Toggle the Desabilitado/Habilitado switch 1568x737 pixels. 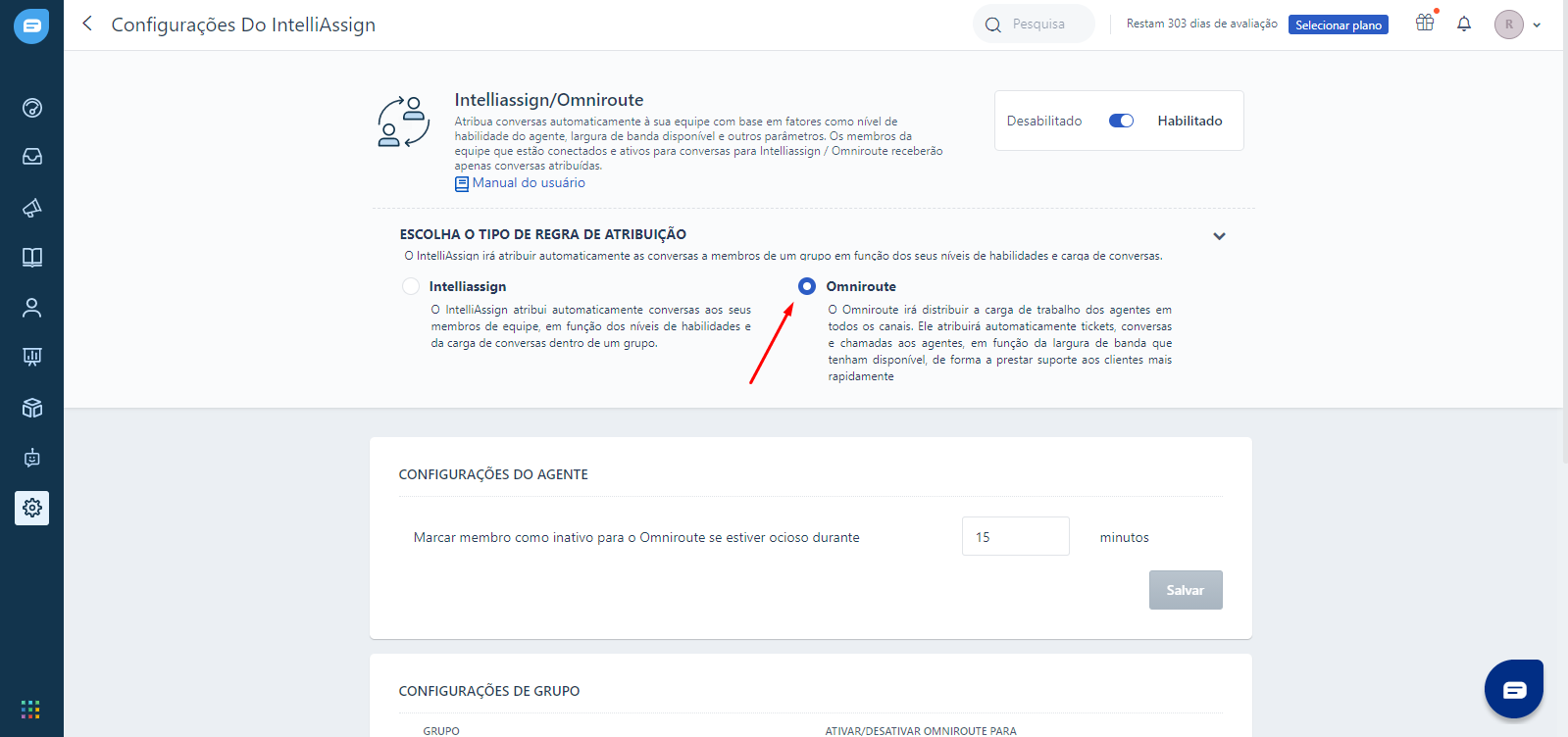coord(1121,121)
